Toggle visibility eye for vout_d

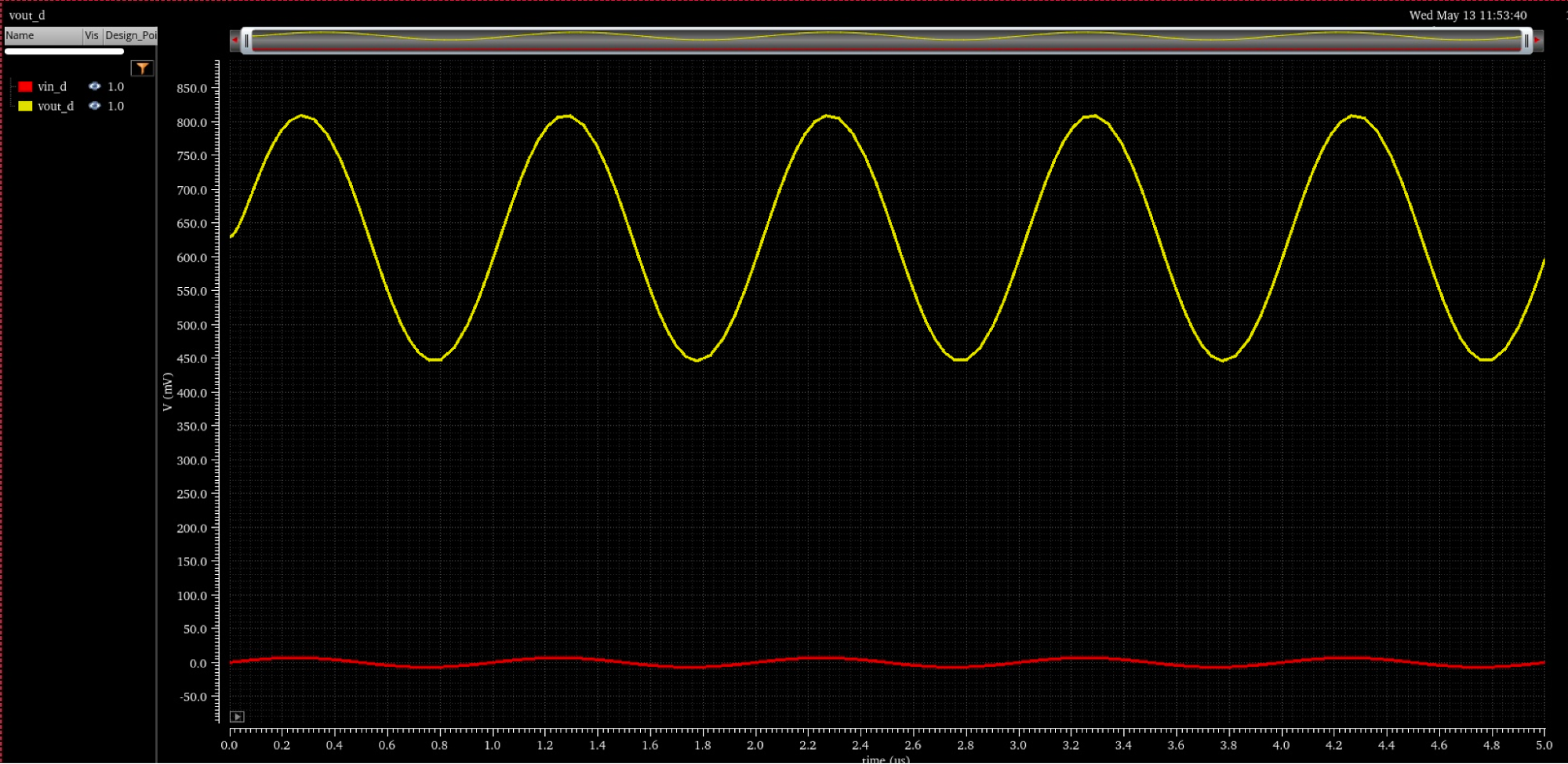(x=95, y=106)
